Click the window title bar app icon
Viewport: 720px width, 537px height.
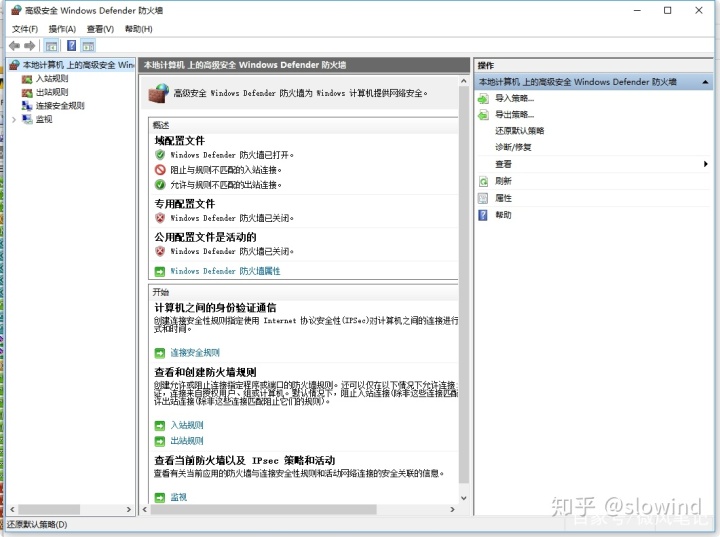point(16,10)
